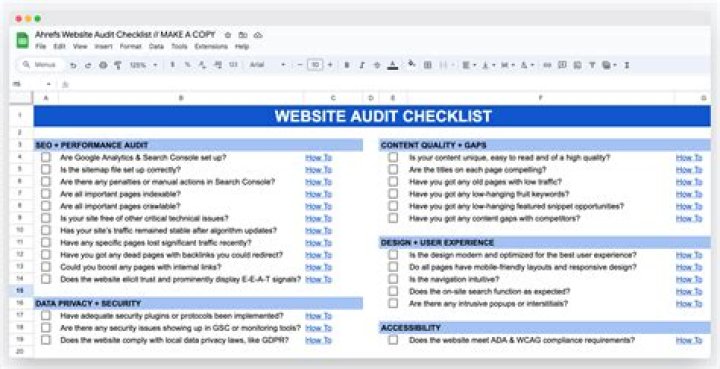Open the View menu
This screenshot has width=720, height=369.
pyautogui.click(x=80, y=46)
